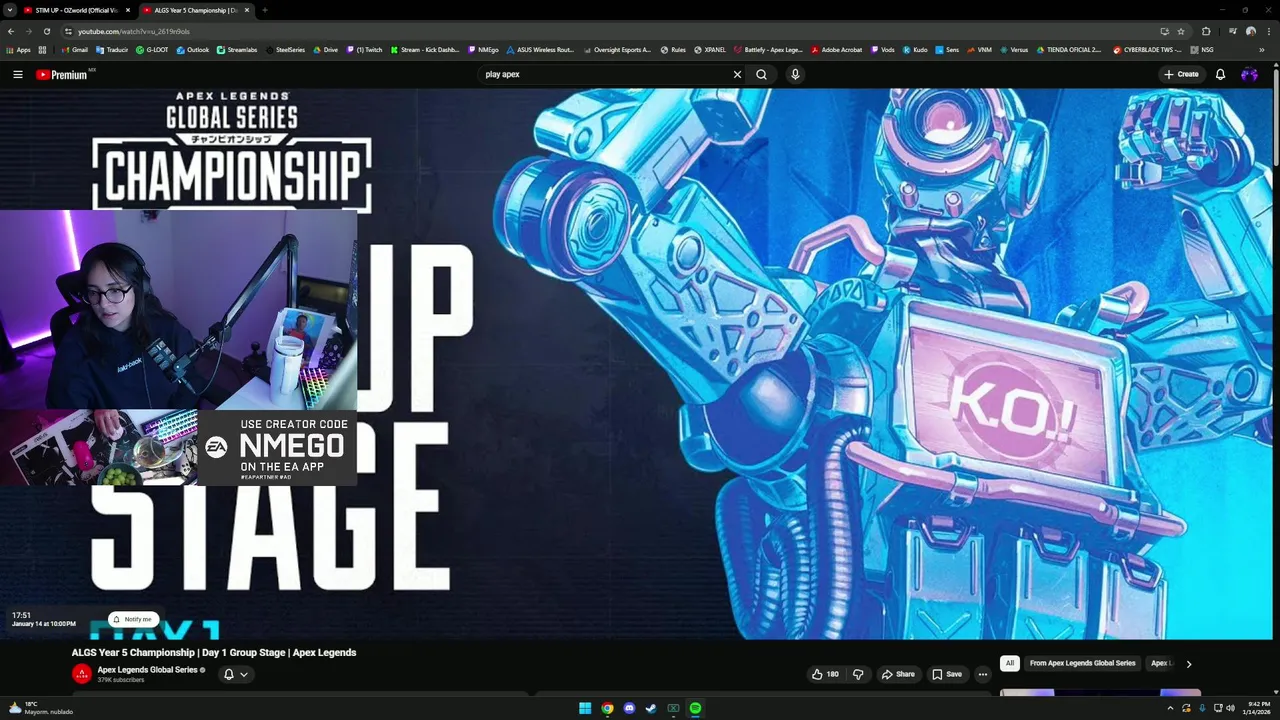The image size is (1280, 720).
Task: Show more filter chips with arrow
Action: 1188,664
